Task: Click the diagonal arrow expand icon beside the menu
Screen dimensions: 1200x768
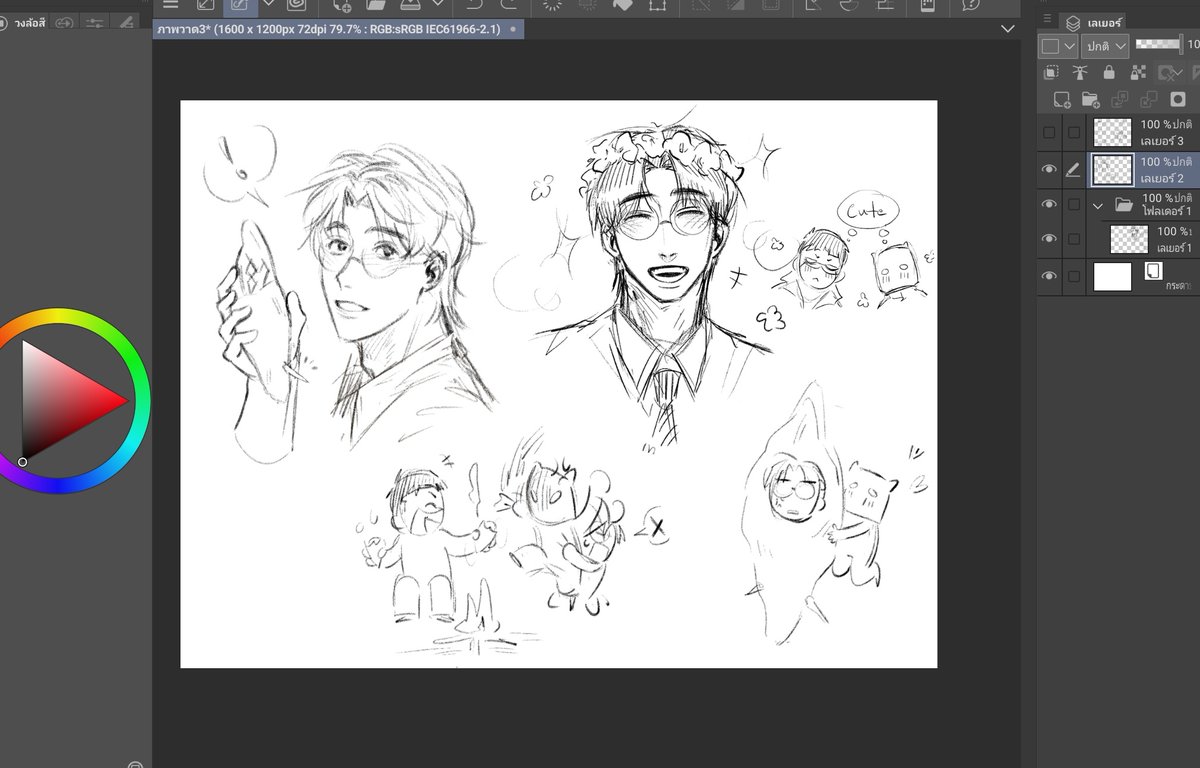Action: pos(206,5)
